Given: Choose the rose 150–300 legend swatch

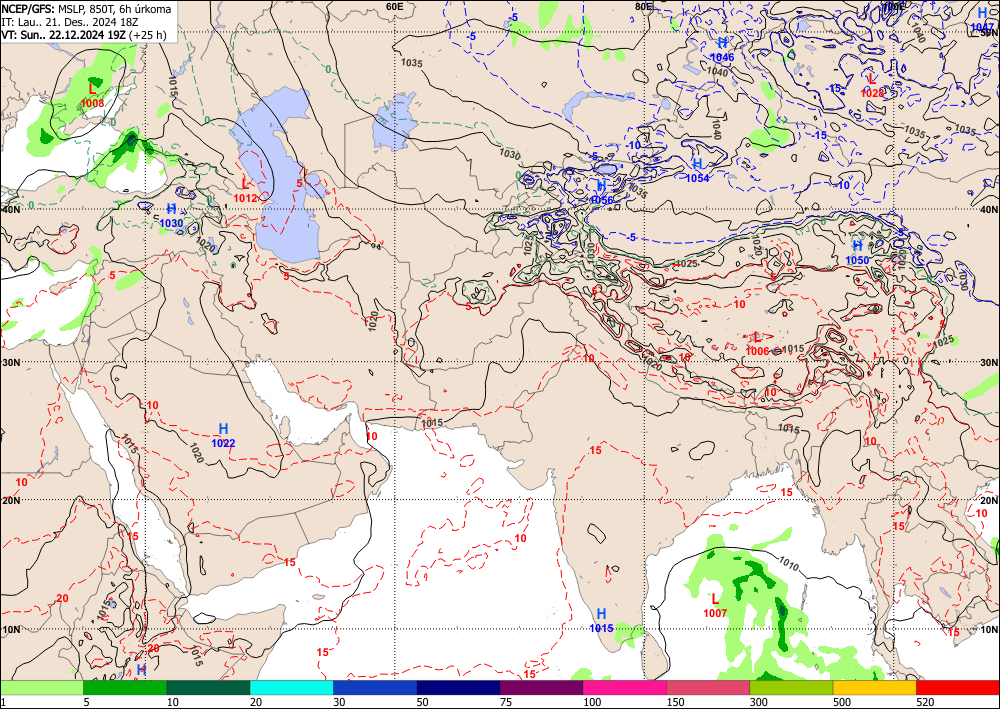Looking at the screenshot, I should click(x=708, y=687).
